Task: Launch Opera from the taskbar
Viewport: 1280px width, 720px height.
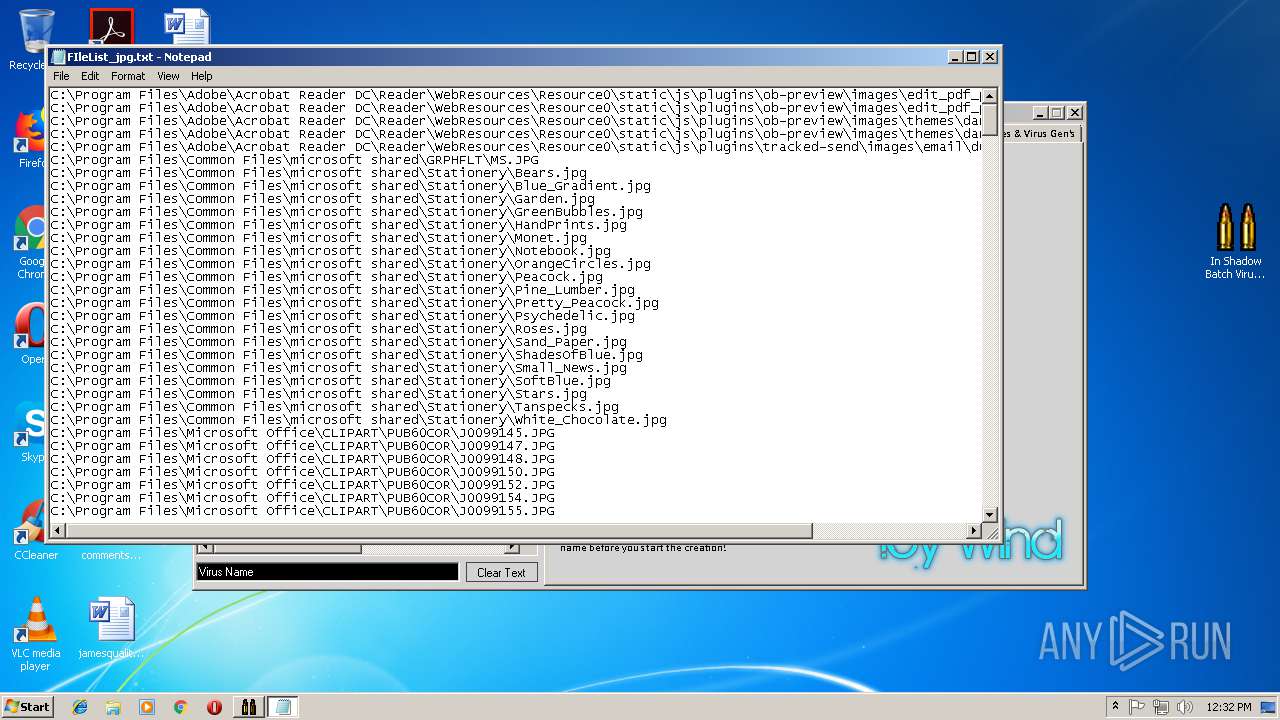Action: click(214, 707)
